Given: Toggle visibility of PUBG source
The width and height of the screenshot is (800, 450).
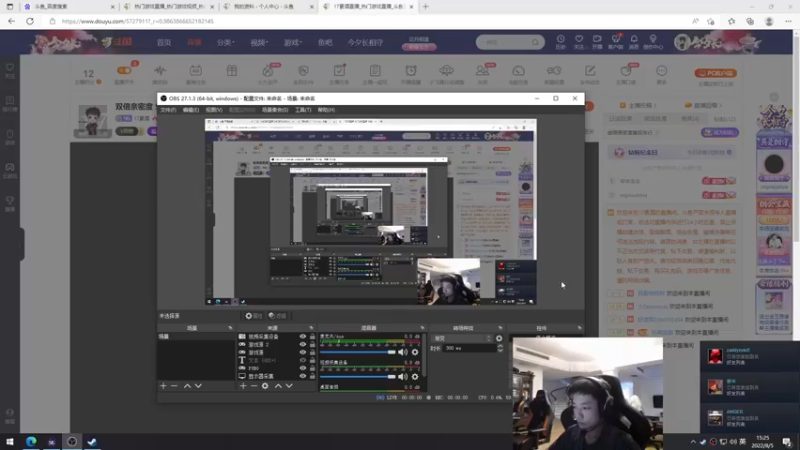Looking at the screenshot, I should pyautogui.click(x=303, y=368).
